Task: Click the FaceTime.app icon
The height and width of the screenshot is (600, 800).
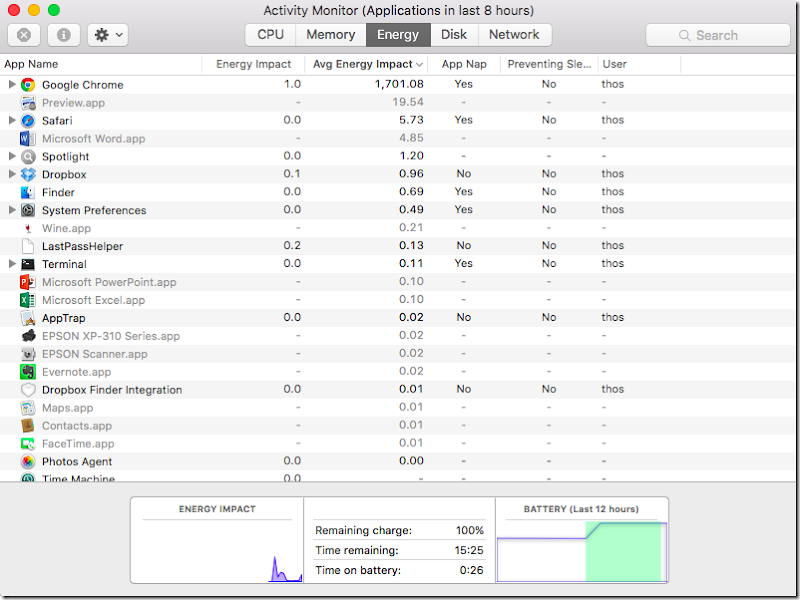Action: point(28,443)
